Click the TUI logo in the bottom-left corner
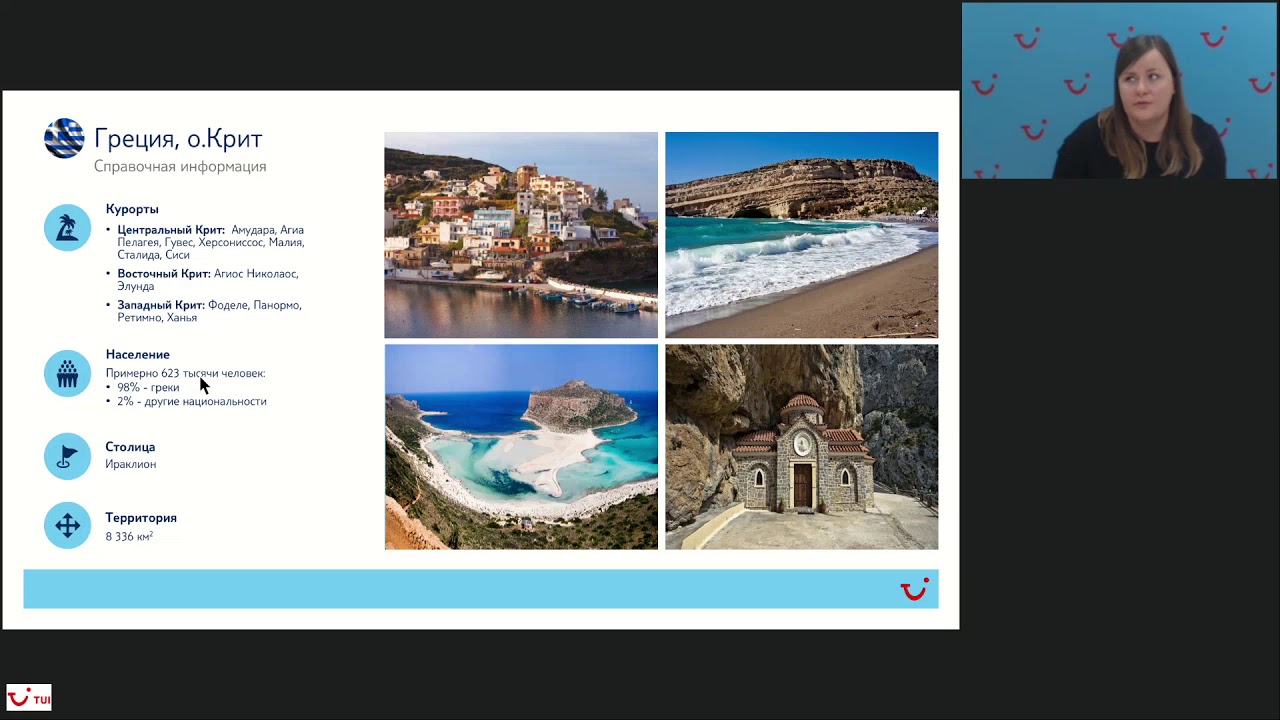 coord(29,698)
